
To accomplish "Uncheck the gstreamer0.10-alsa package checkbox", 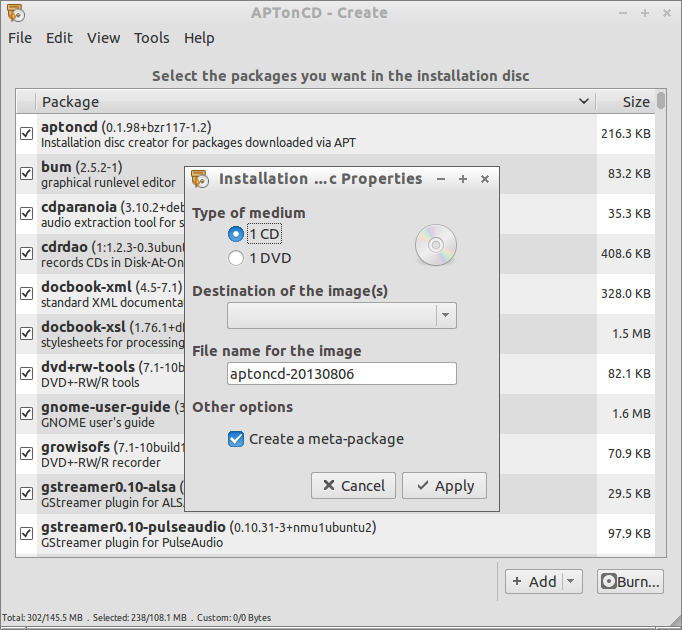I will click(x=27, y=493).
